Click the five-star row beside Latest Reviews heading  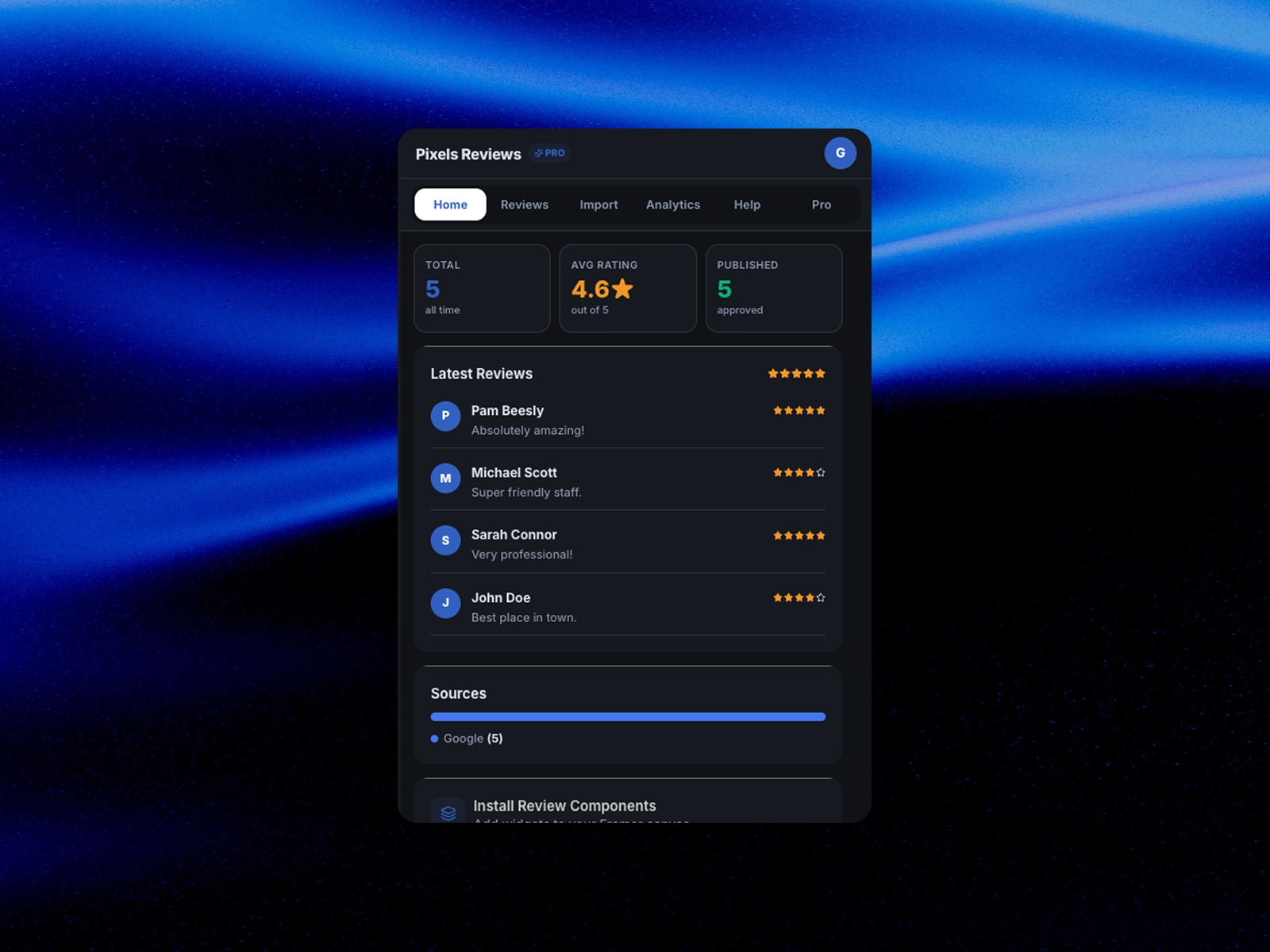pos(796,373)
